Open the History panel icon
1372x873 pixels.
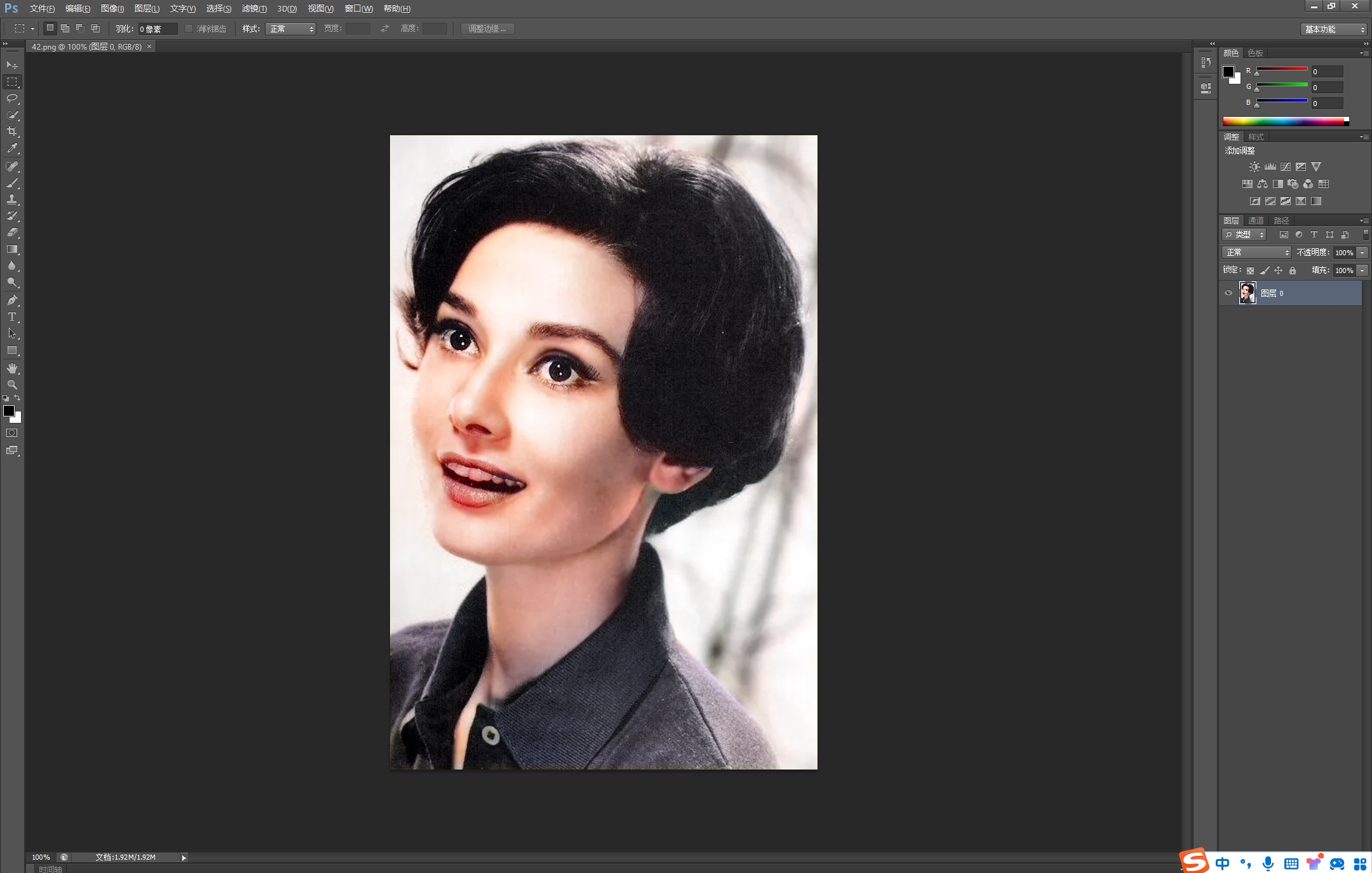[x=1206, y=62]
